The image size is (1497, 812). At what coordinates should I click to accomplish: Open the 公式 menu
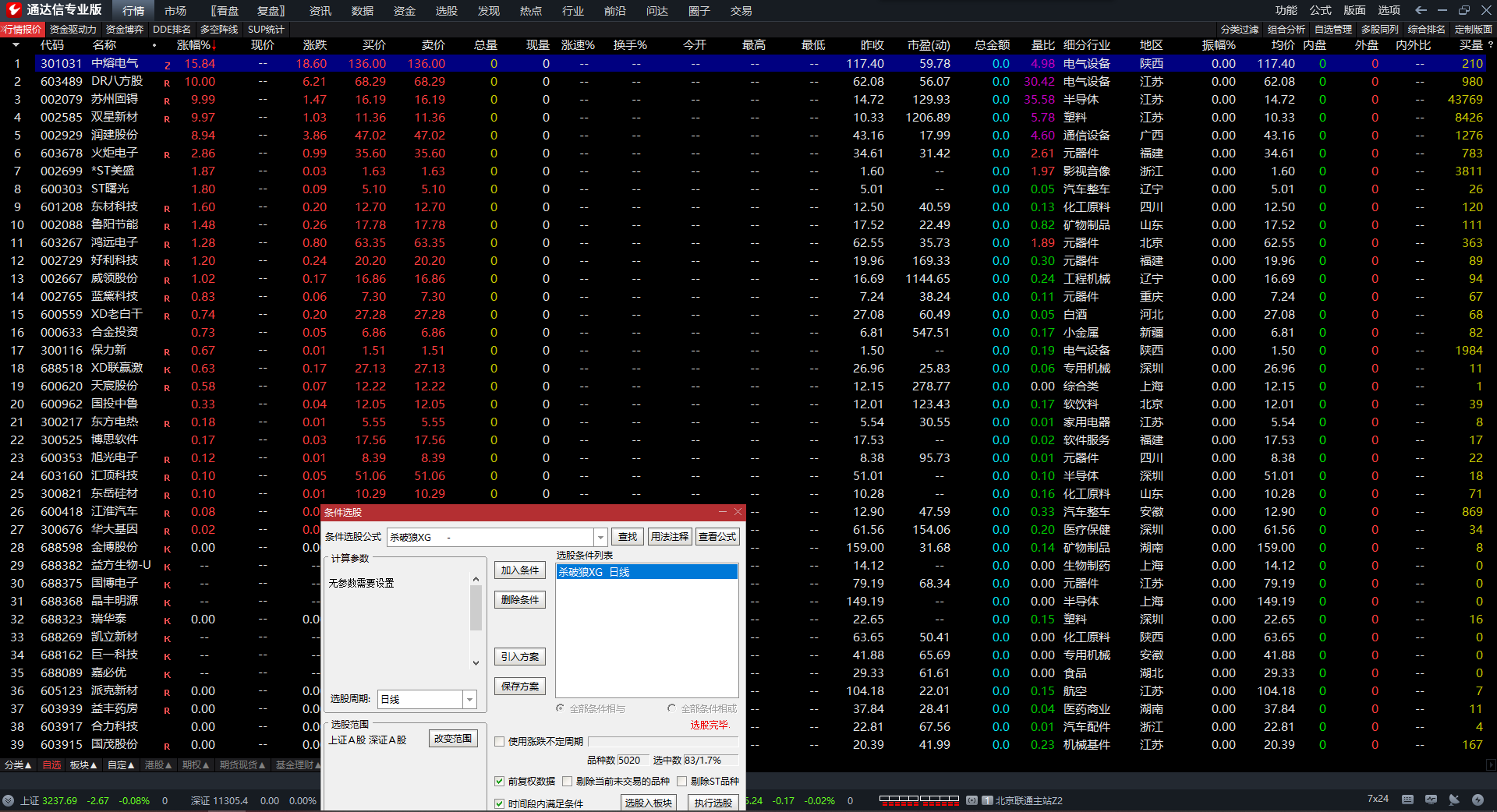[1320, 10]
